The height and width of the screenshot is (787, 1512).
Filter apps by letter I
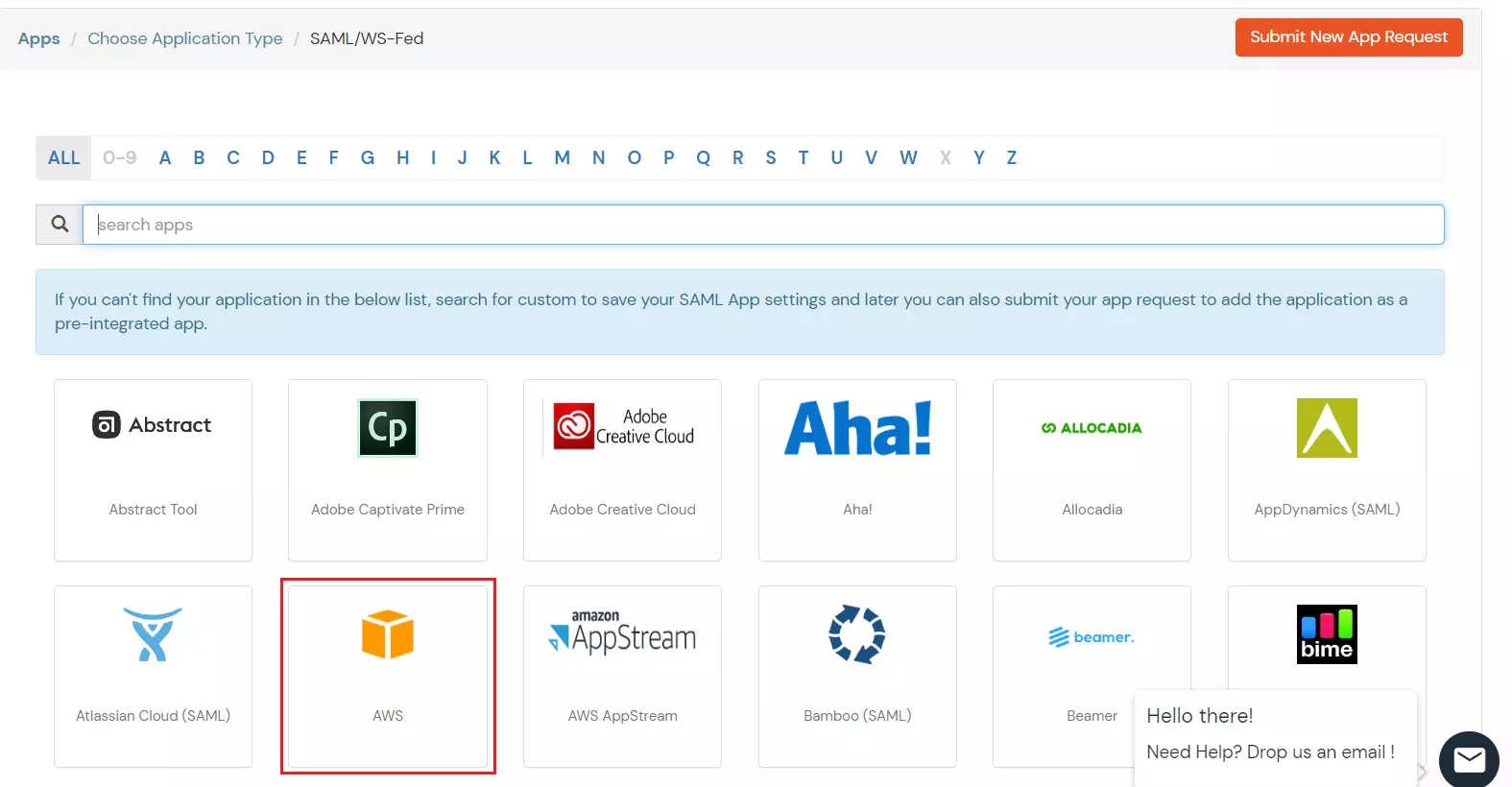433,157
